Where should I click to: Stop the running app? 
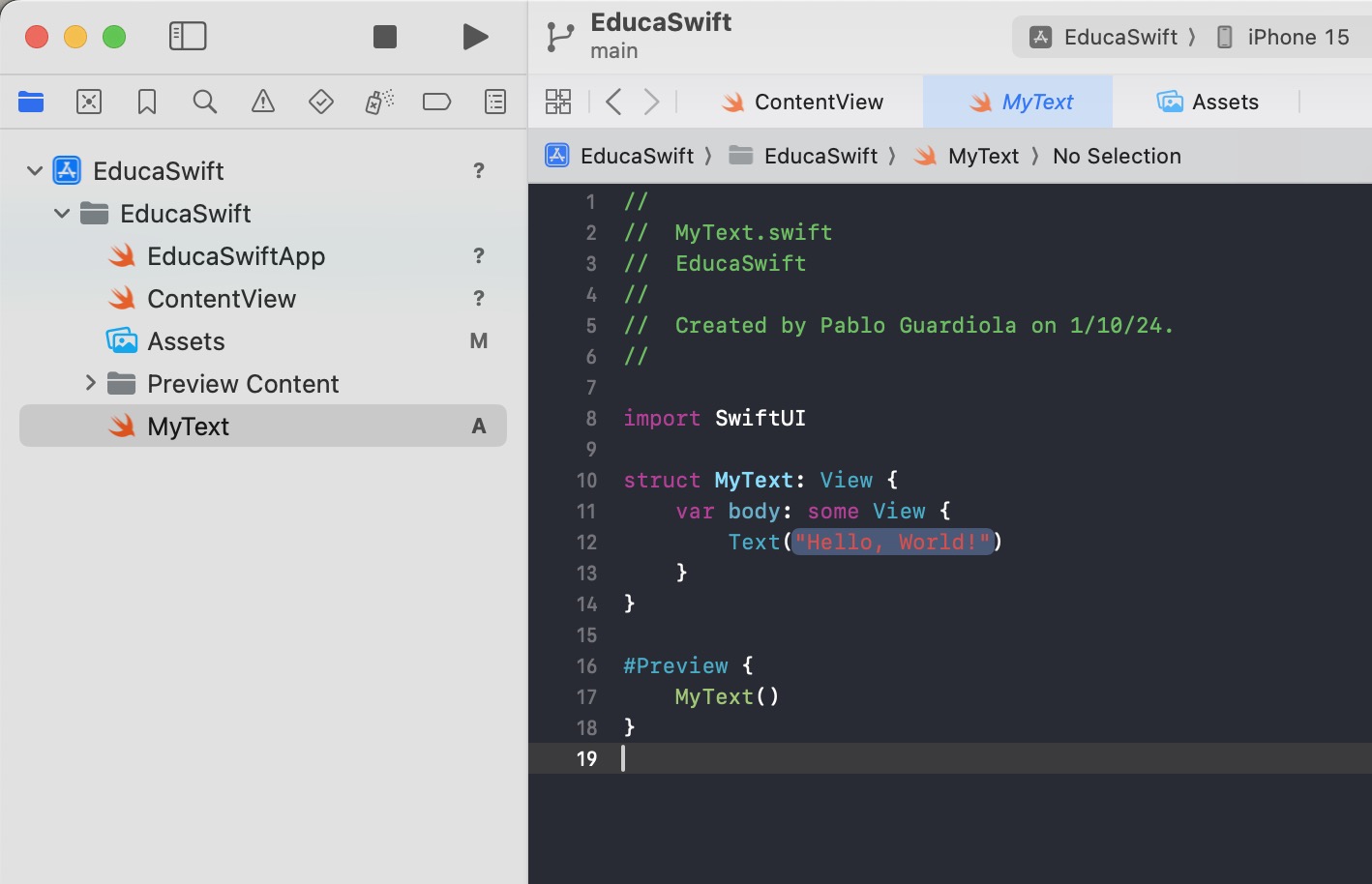click(385, 37)
